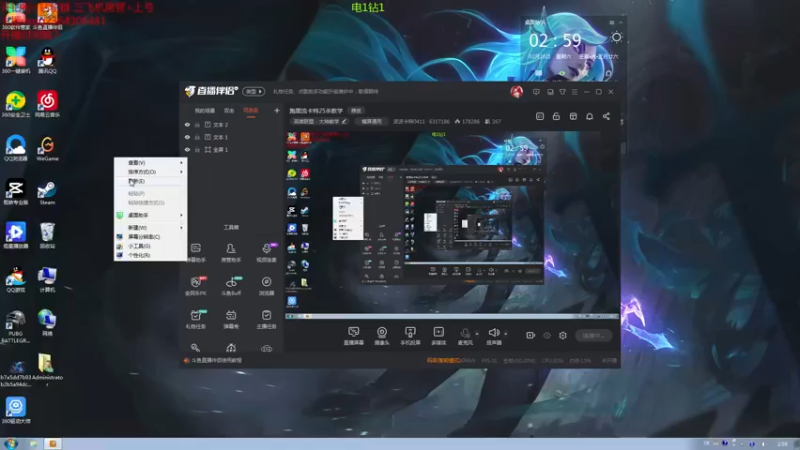Open 查看(V) submenu in context menu
Viewport: 800px width, 450px height.
click(151, 163)
